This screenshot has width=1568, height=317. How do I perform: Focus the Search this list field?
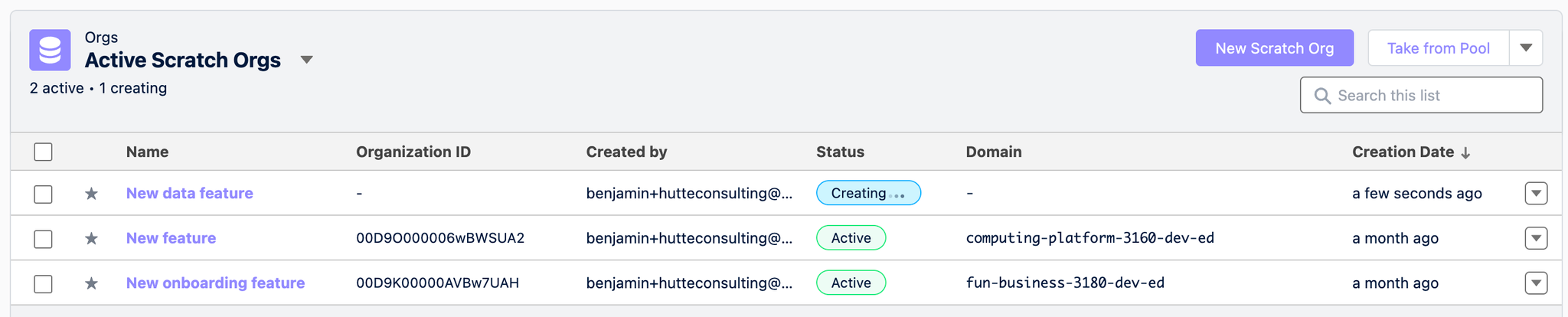1432,96
